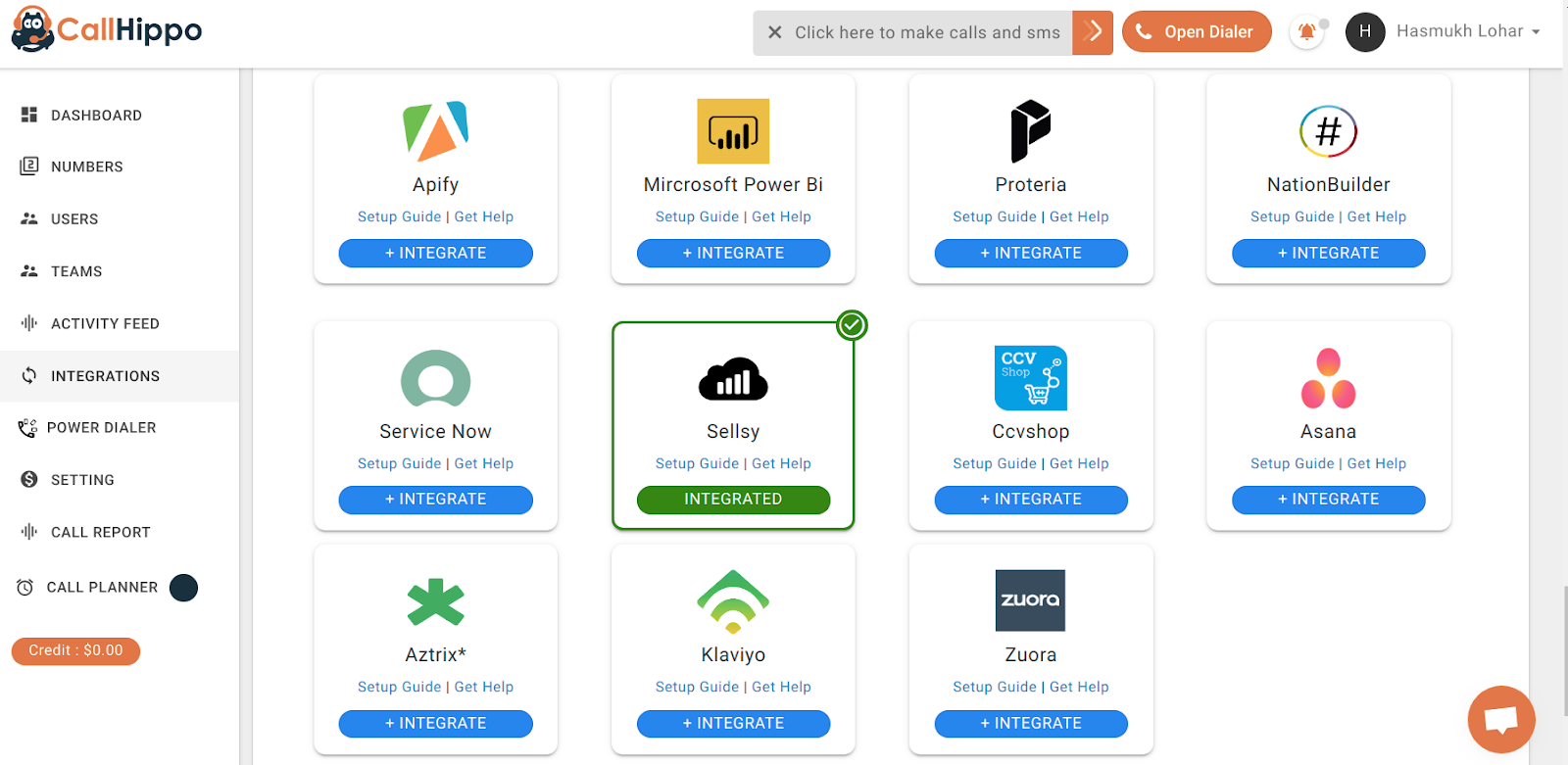Open Apify Get Help link
1568x765 pixels.
(x=484, y=216)
